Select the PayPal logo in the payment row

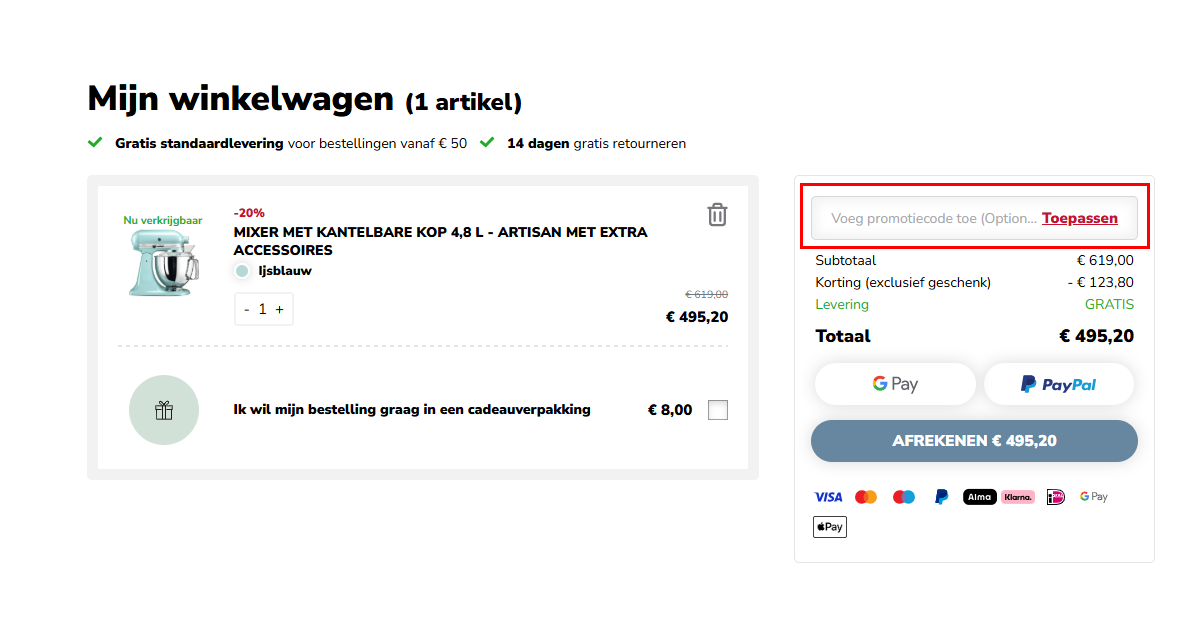pos(940,496)
